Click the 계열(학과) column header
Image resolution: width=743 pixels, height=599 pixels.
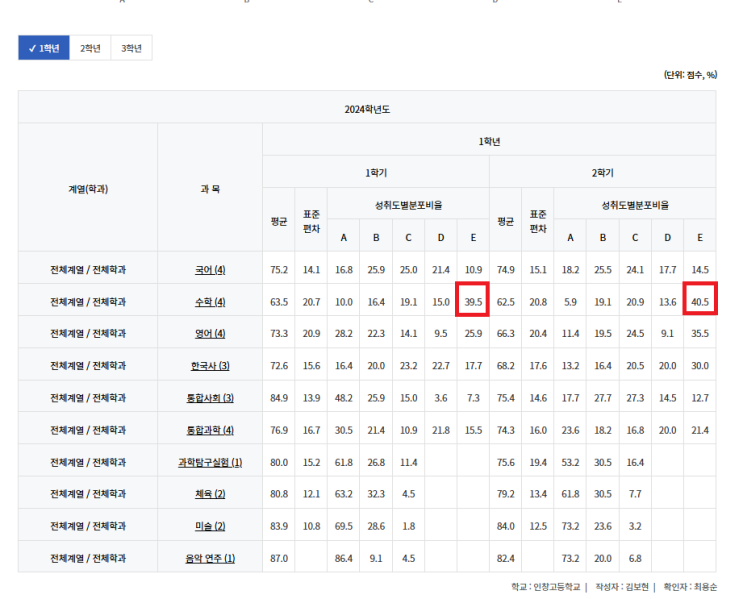pos(88,188)
